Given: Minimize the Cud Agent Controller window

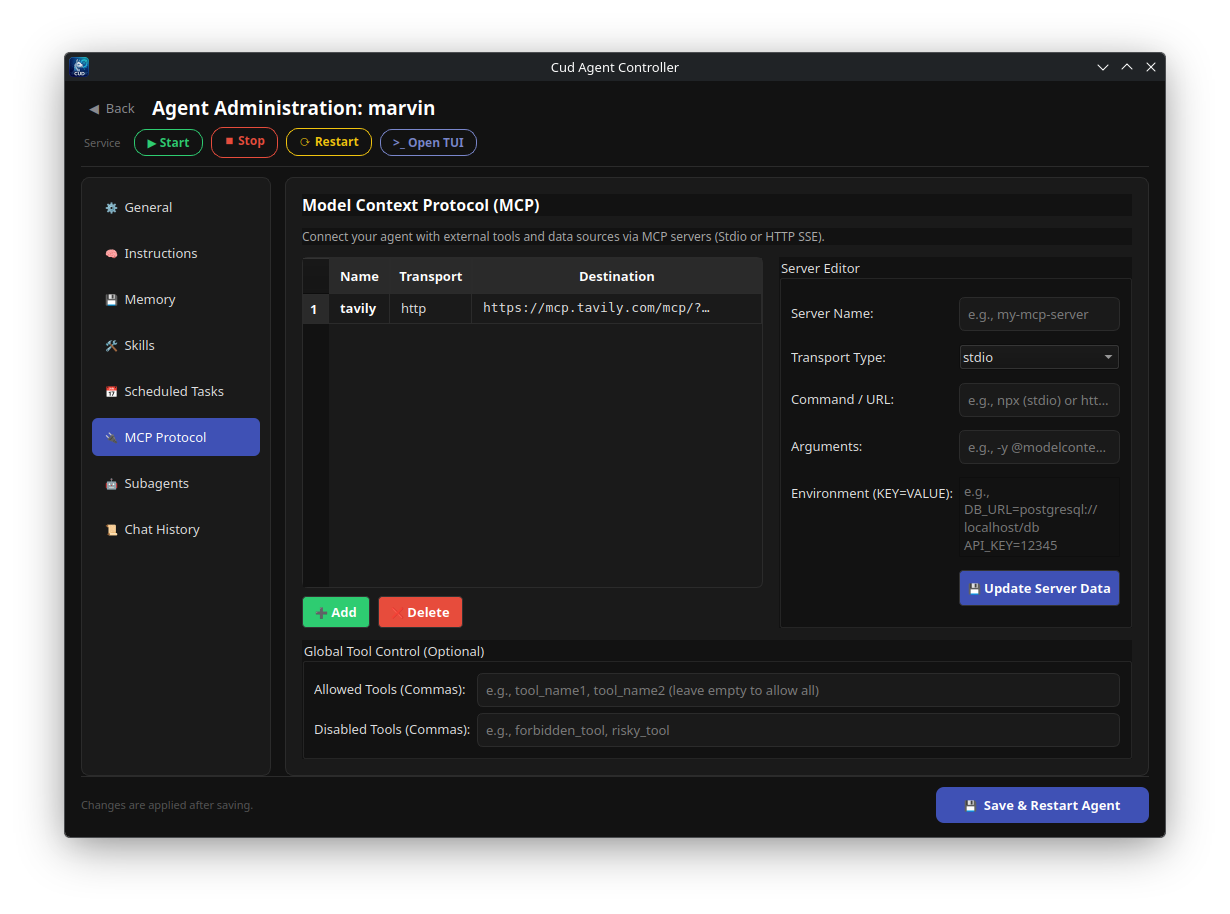Looking at the screenshot, I should tap(1103, 67).
